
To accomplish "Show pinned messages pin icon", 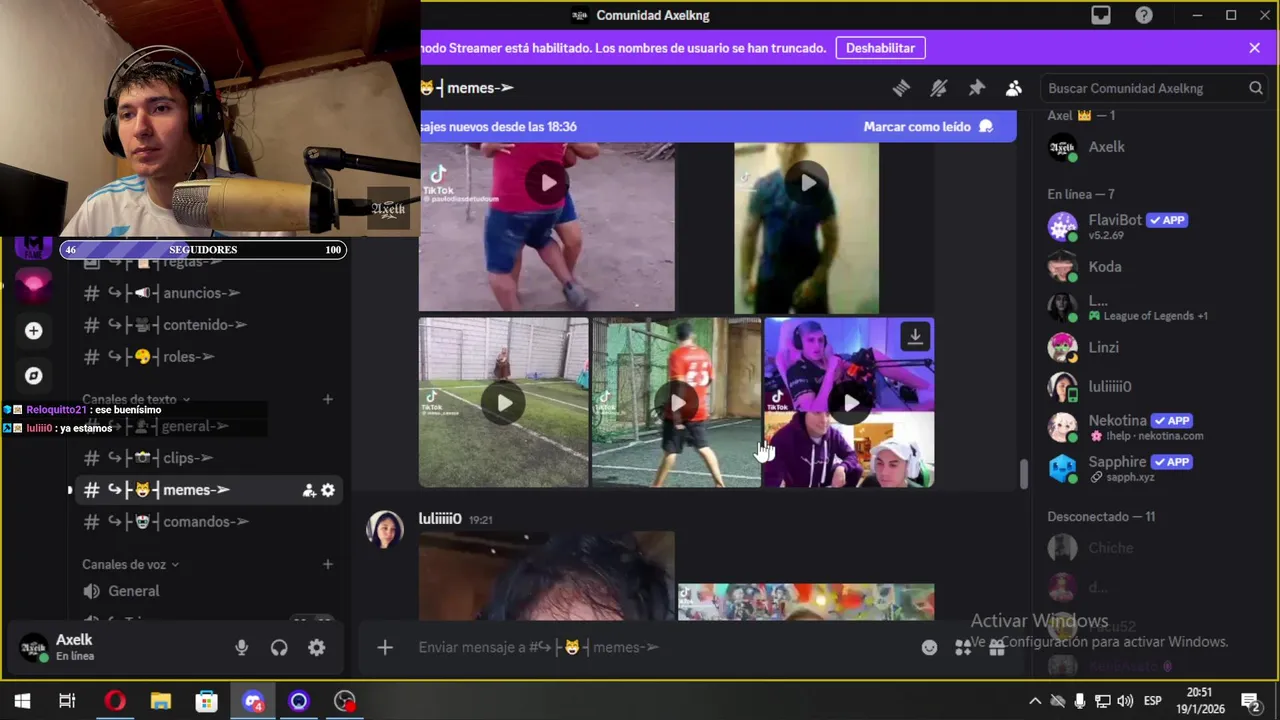I will point(976,88).
